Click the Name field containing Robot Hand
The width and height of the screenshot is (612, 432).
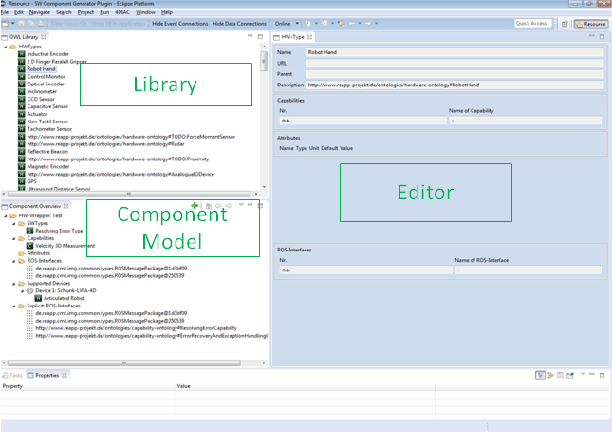(454, 52)
